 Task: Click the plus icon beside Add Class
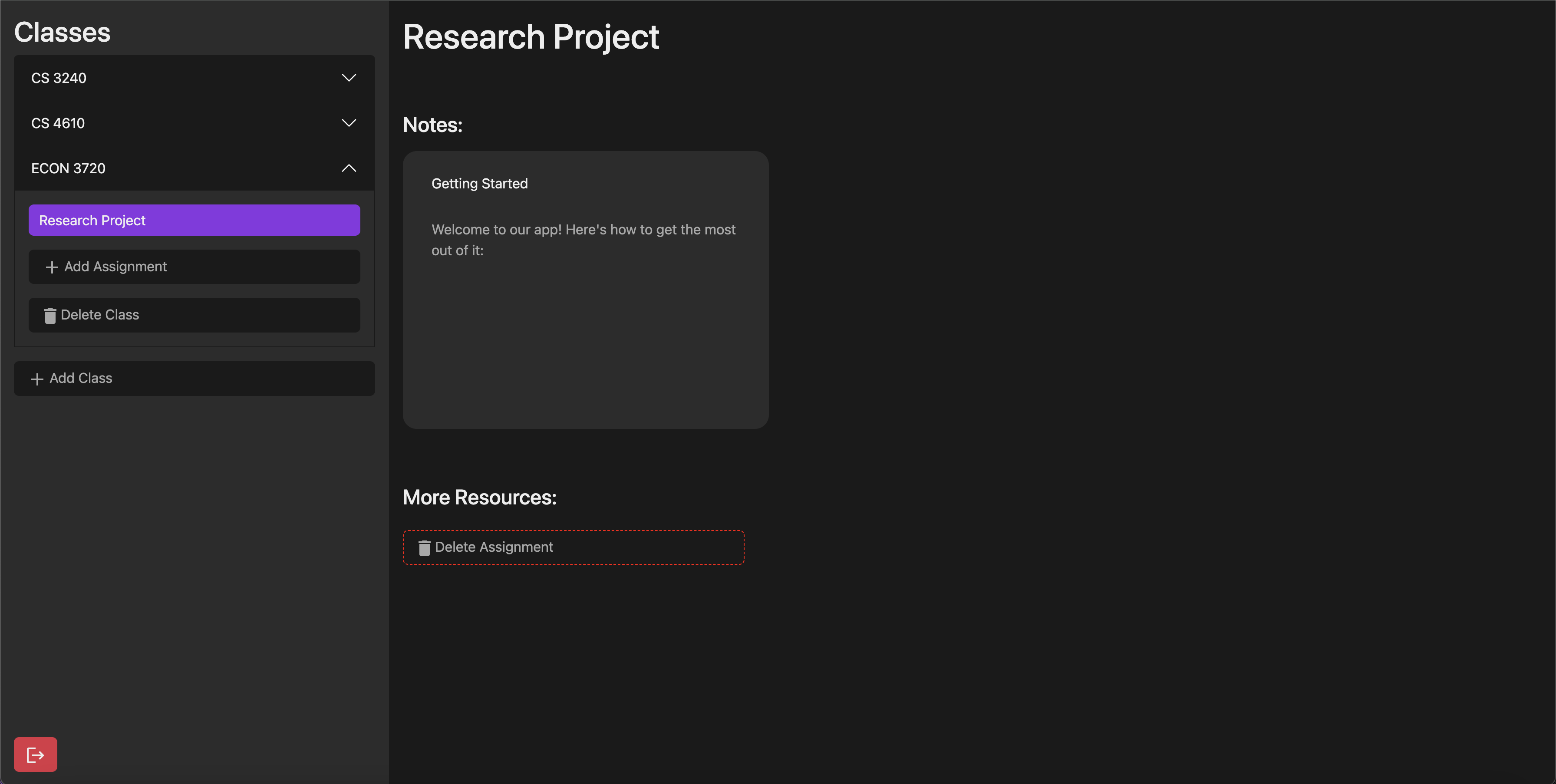tap(37, 379)
